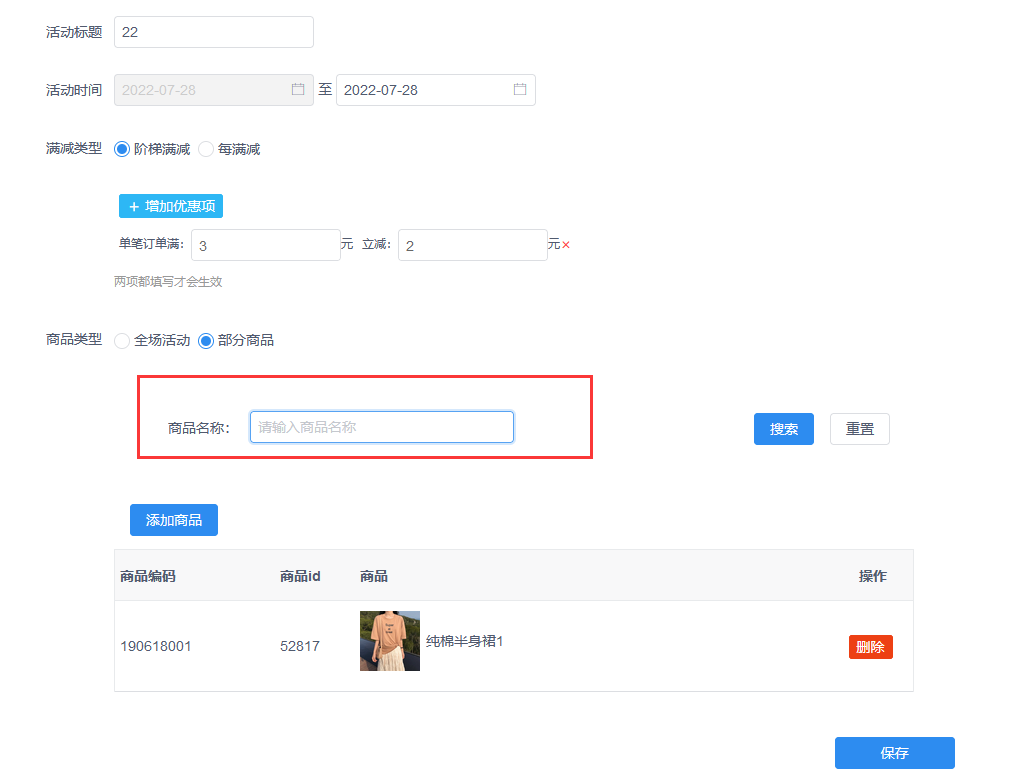Click the 活动时间 label
The image size is (1013, 783).
pyautogui.click(x=74, y=90)
